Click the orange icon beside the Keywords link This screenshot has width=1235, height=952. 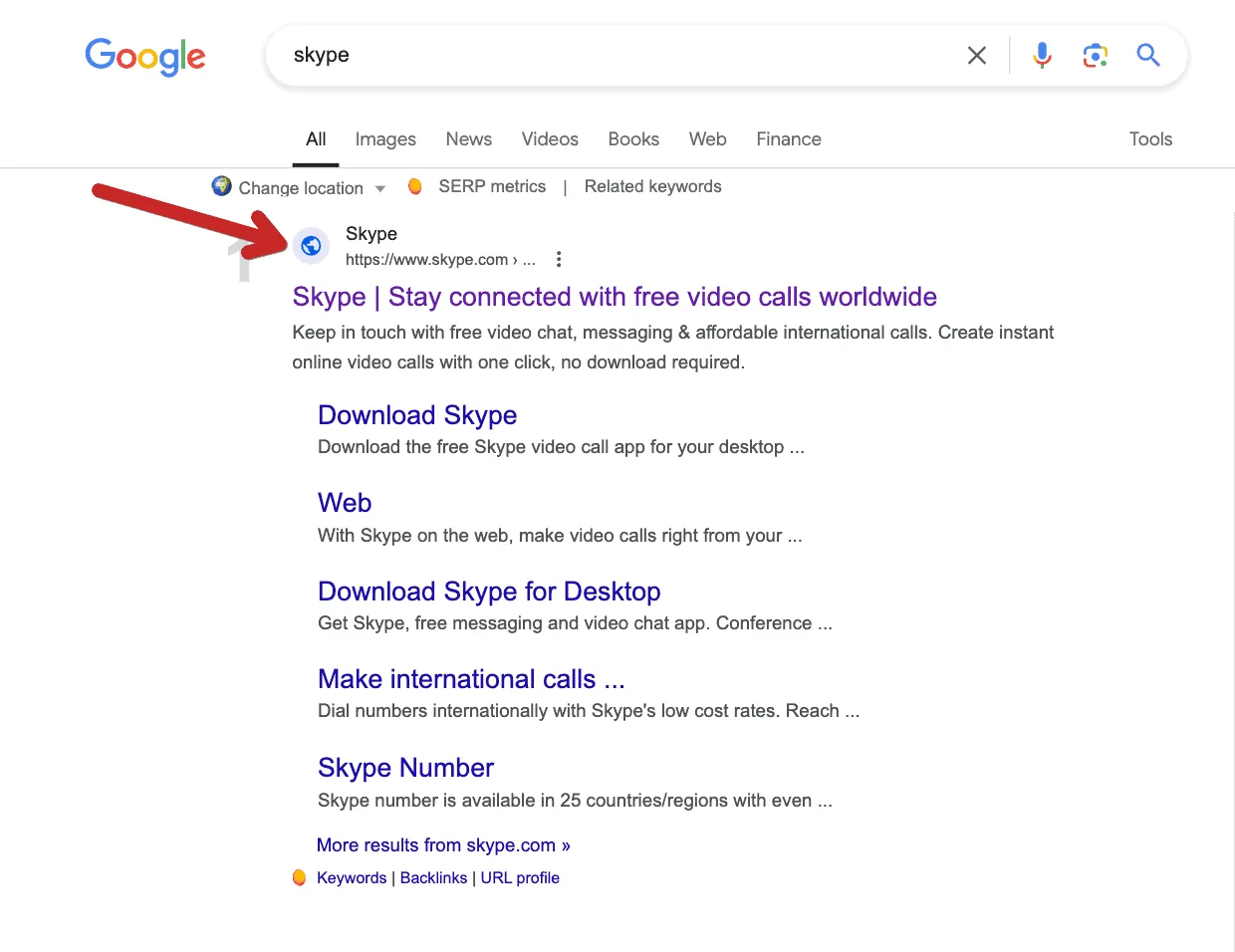click(x=300, y=877)
